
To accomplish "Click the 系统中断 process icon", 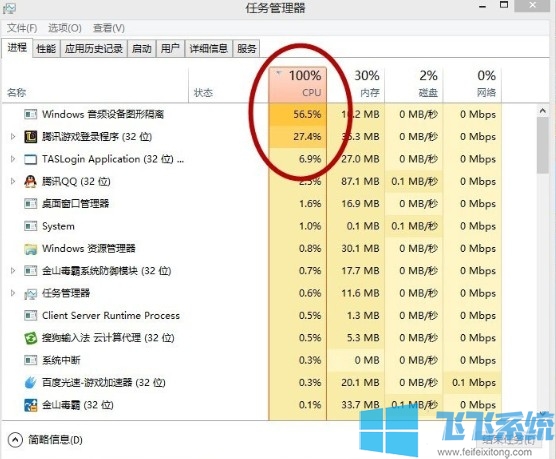I will pos(30,360).
